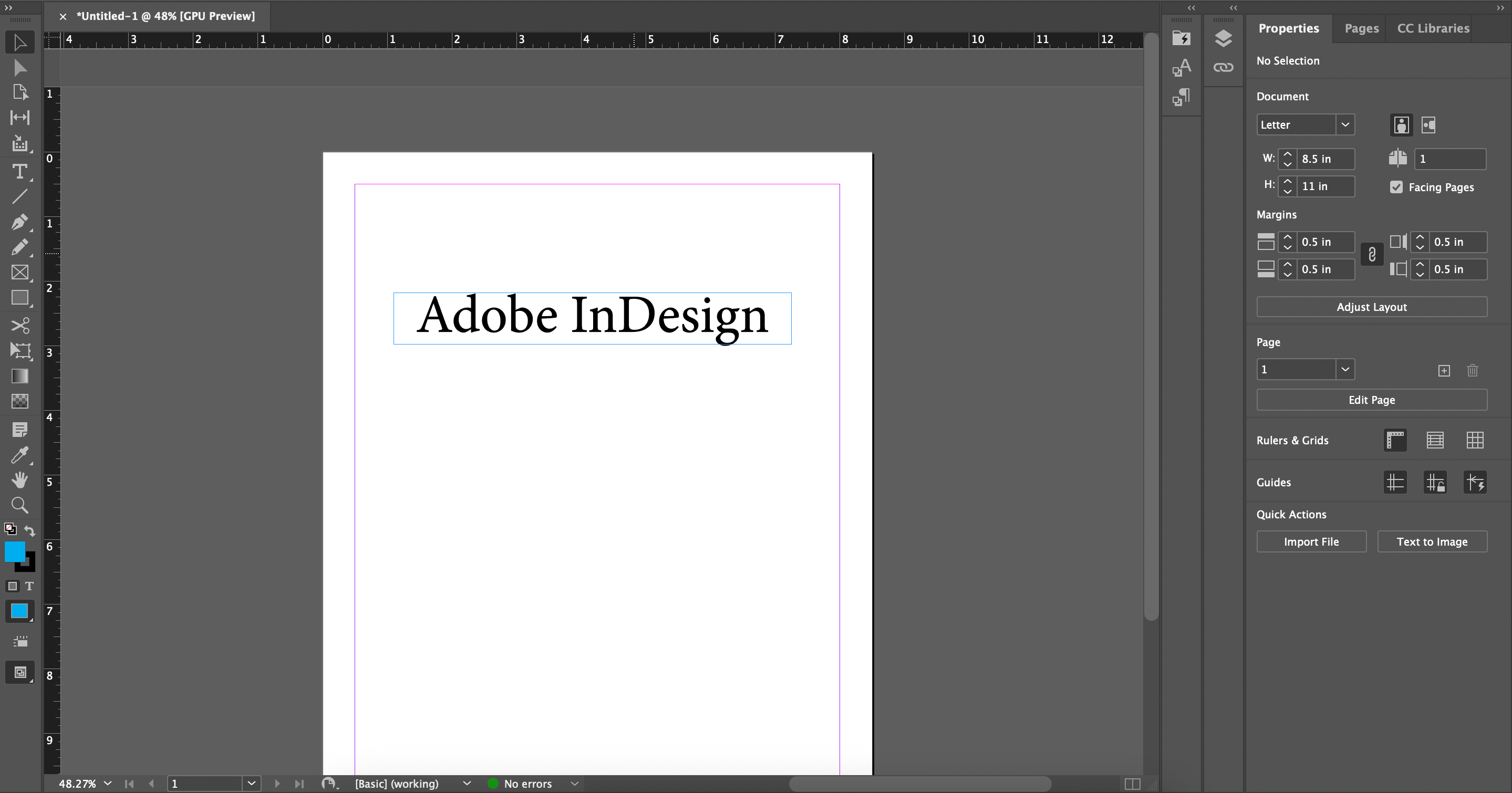Switch to the CC Libraries tab
The image size is (1512, 793).
click(x=1433, y=28)
